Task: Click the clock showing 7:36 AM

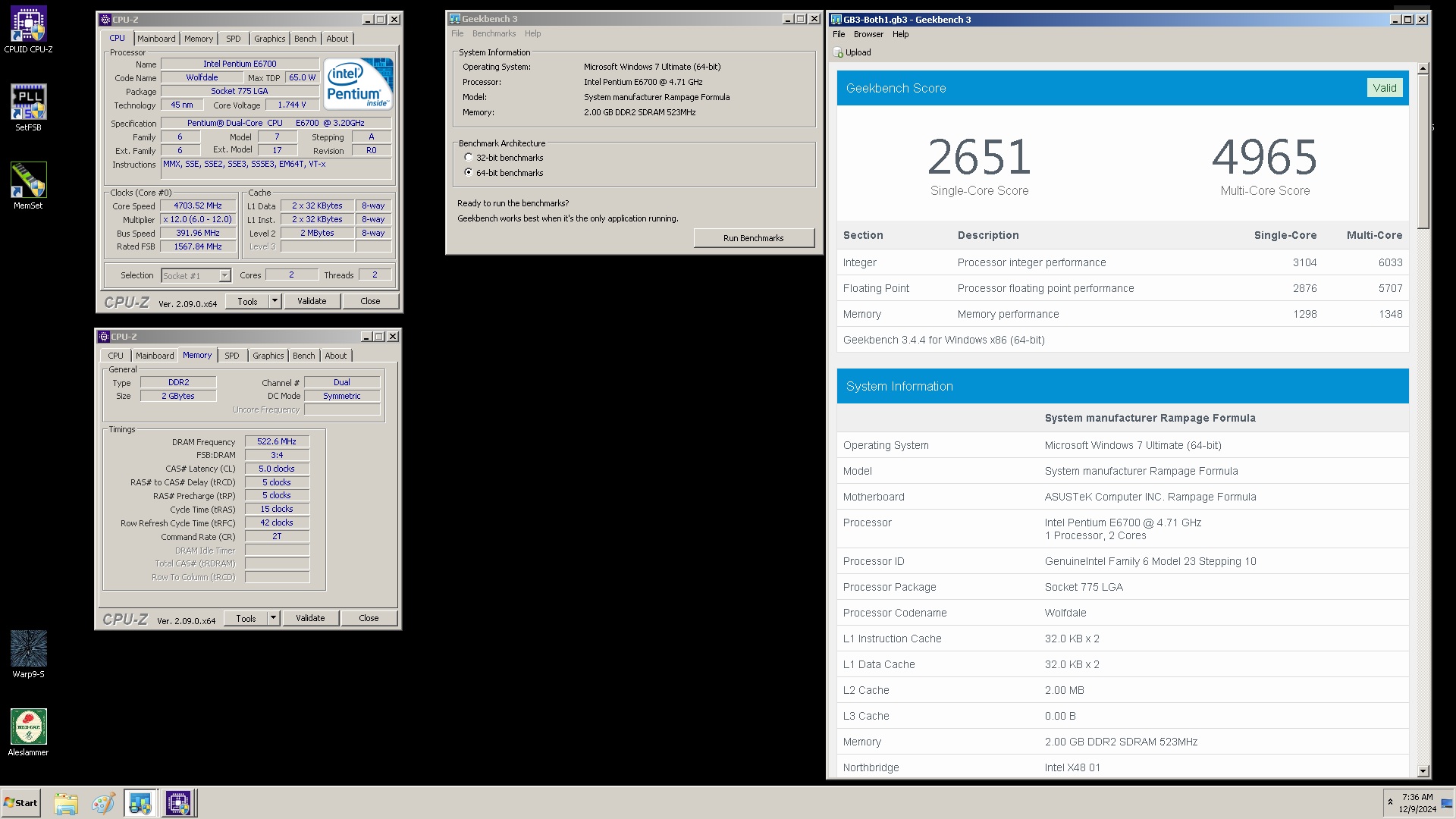Action: pyautogui.click(x=1417, y=803)
